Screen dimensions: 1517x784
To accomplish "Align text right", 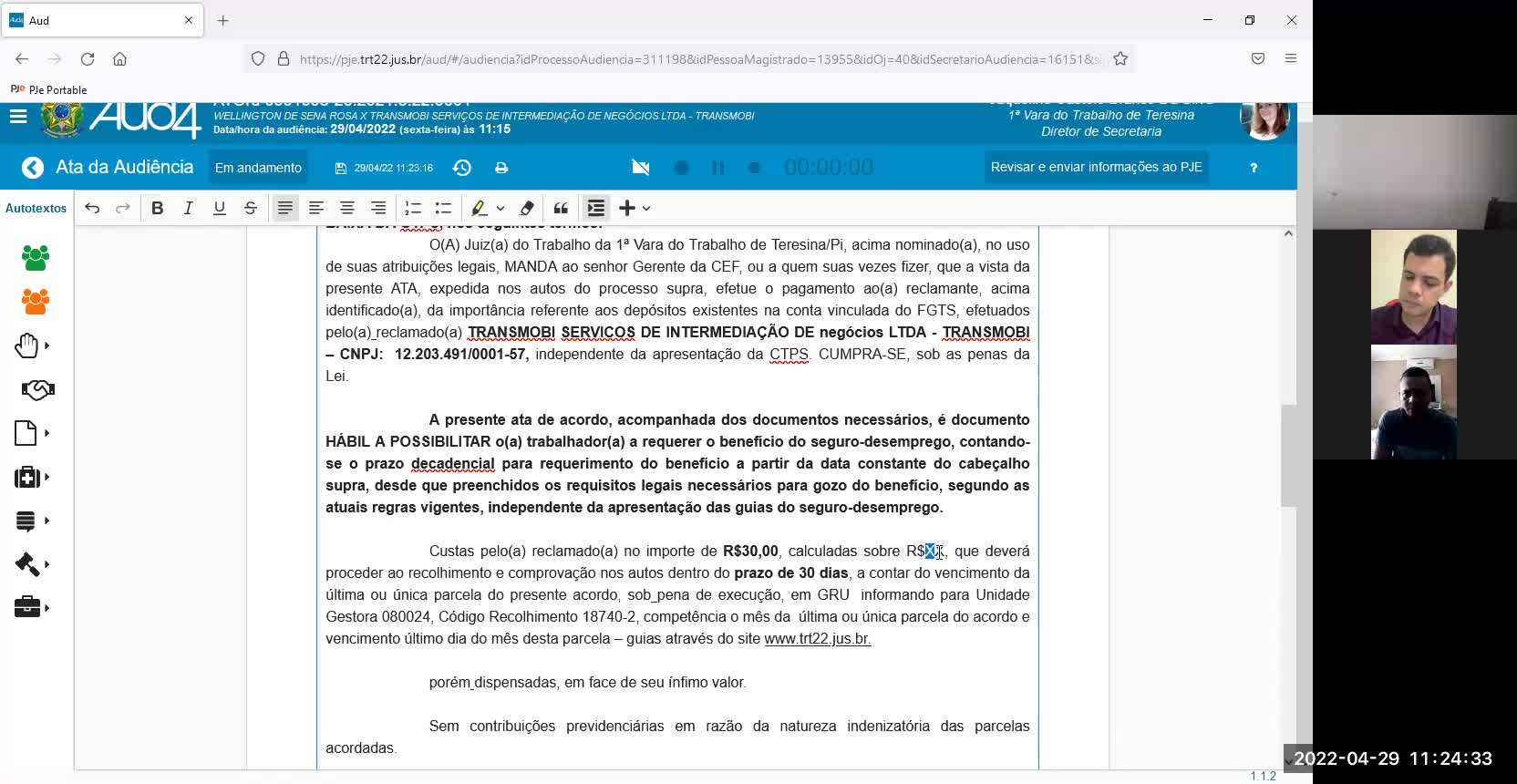I will [x=378, y=208].
